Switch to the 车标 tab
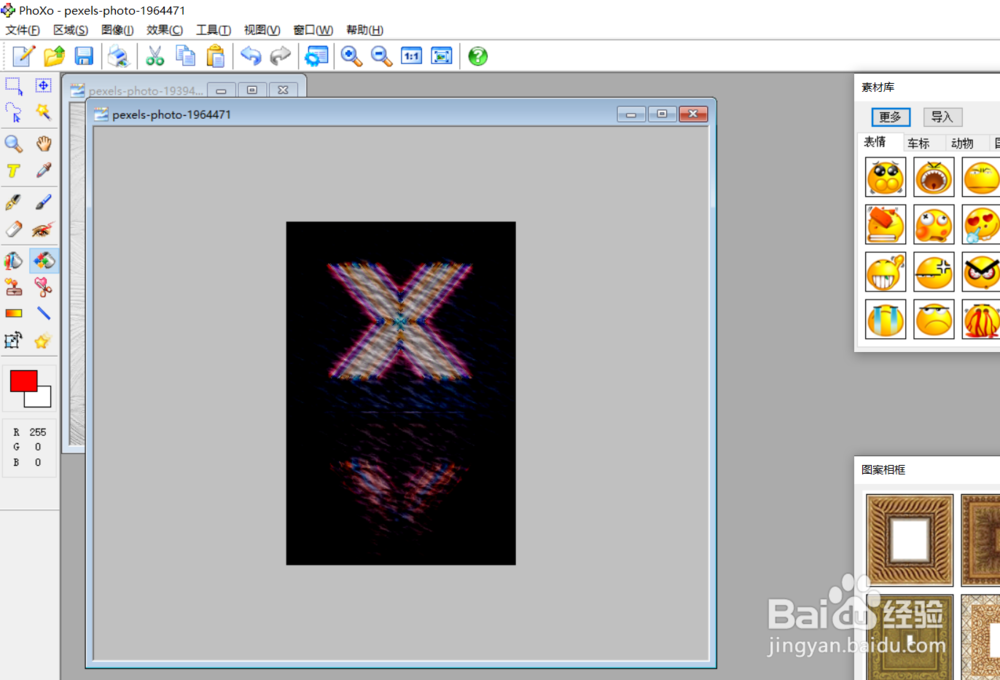Screen dimensions: 1000x680 pyautogui.click(x=918, y=143)
